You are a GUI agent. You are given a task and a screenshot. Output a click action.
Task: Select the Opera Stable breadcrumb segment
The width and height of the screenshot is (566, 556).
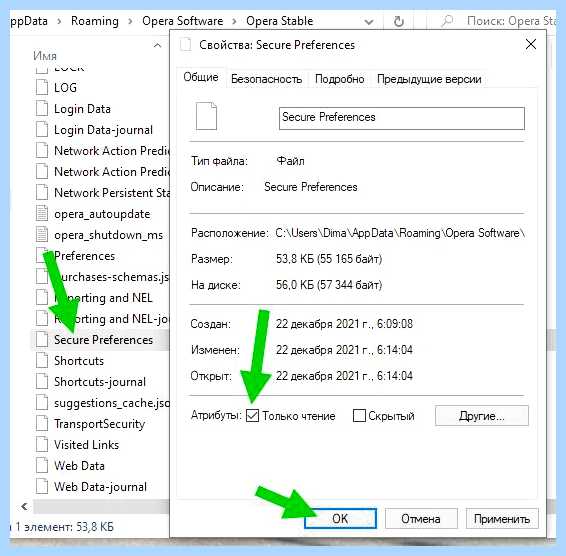click(x=279, y=21)
